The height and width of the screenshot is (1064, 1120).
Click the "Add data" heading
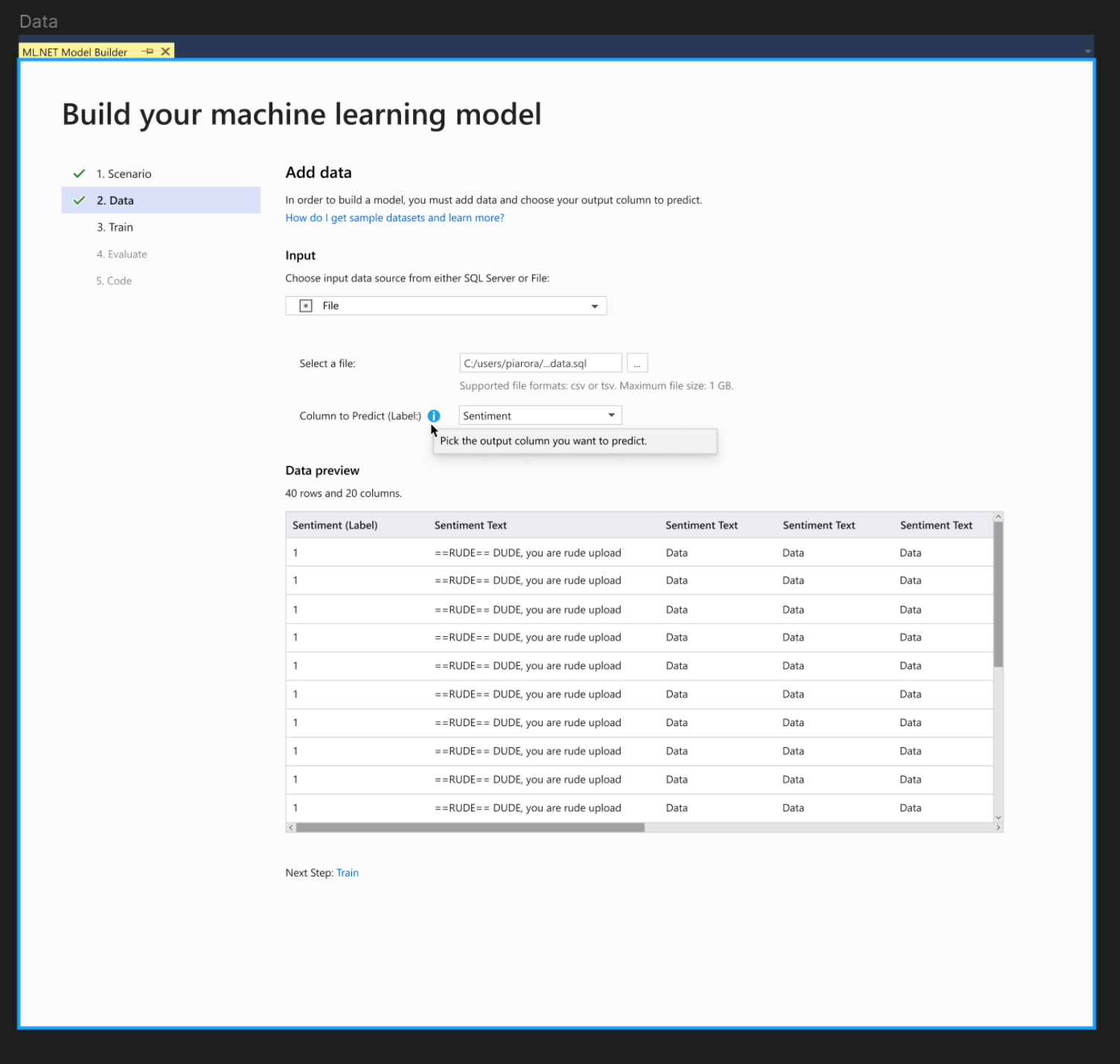pyautogui.click(x=319, y=173)
